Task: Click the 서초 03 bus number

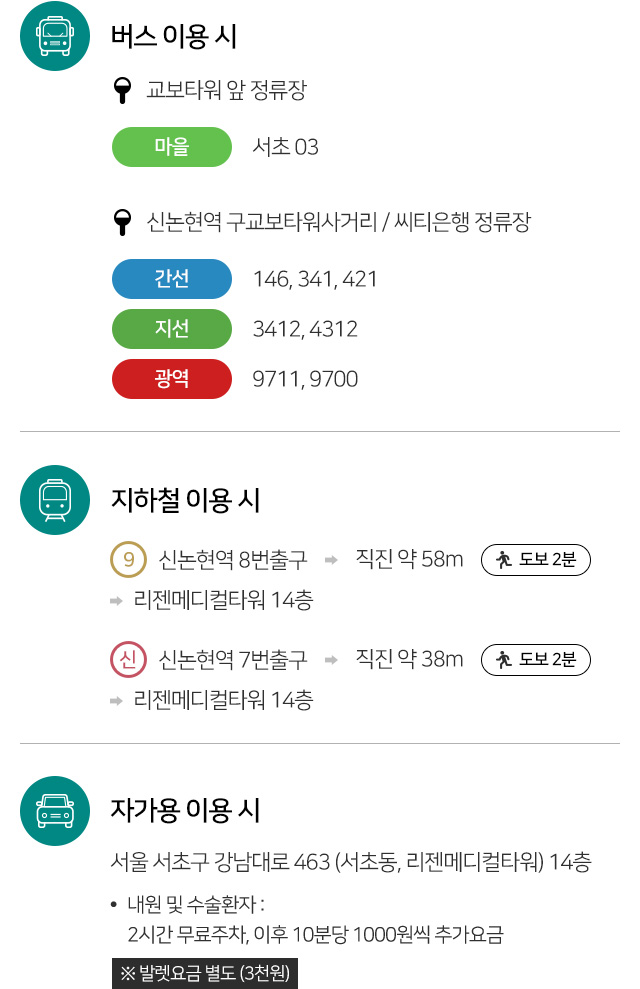Action: pyautogui.click(x=286, y=147)
